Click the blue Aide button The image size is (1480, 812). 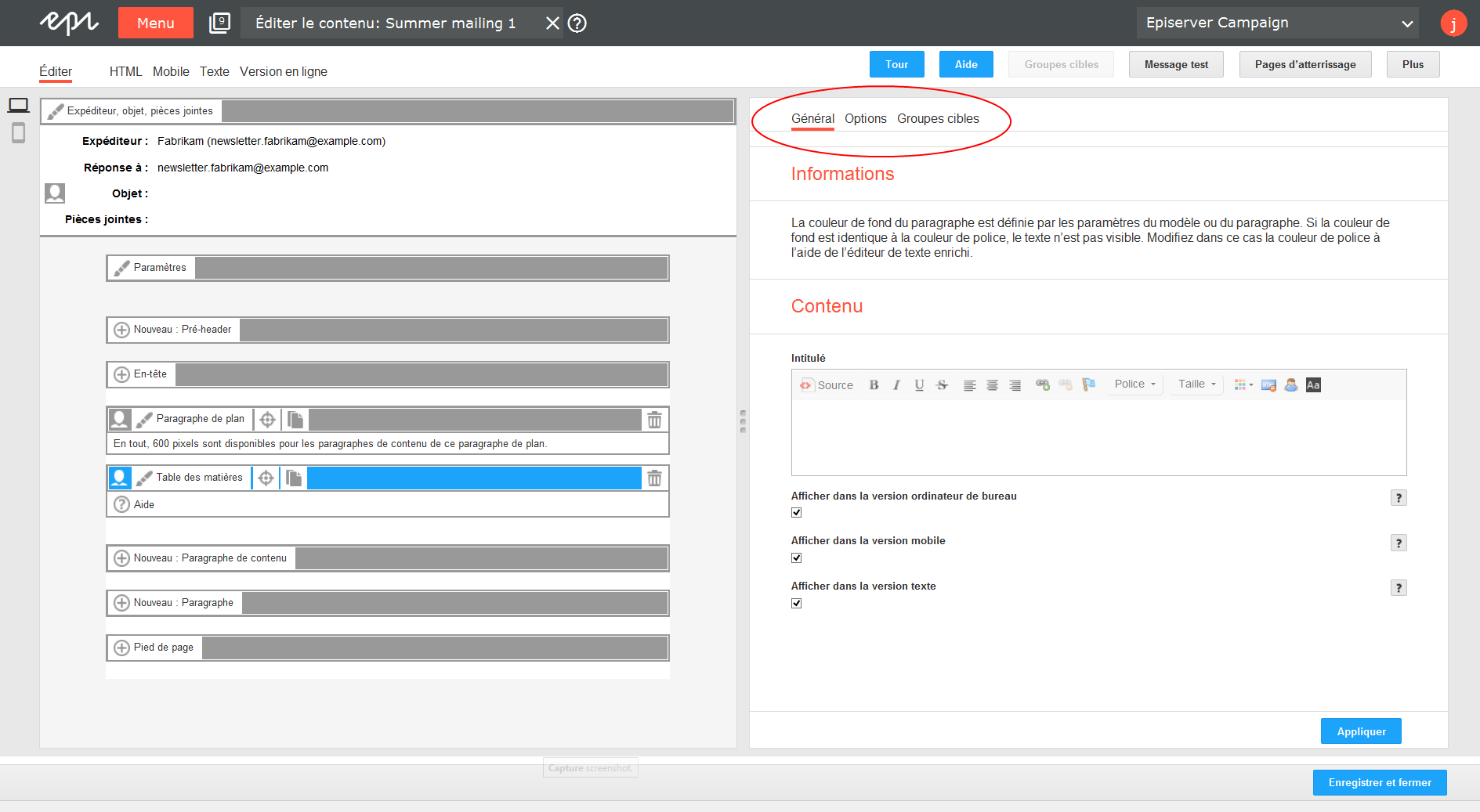pos(966,64)
